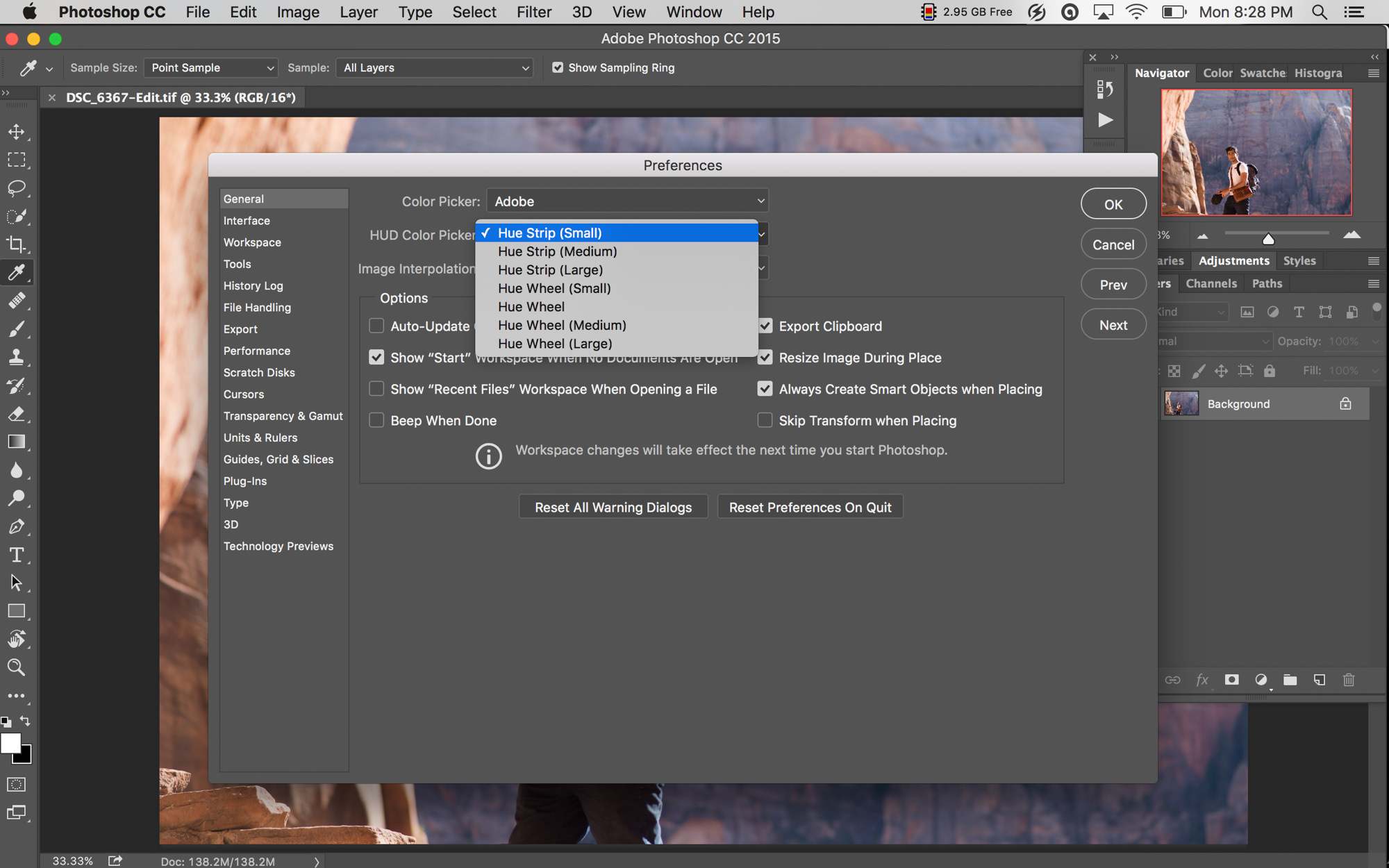Viewport: 1389px width, 868px height.
Task: Open the Color Picker dropdown set to Adobe
Action: point(626,201)
